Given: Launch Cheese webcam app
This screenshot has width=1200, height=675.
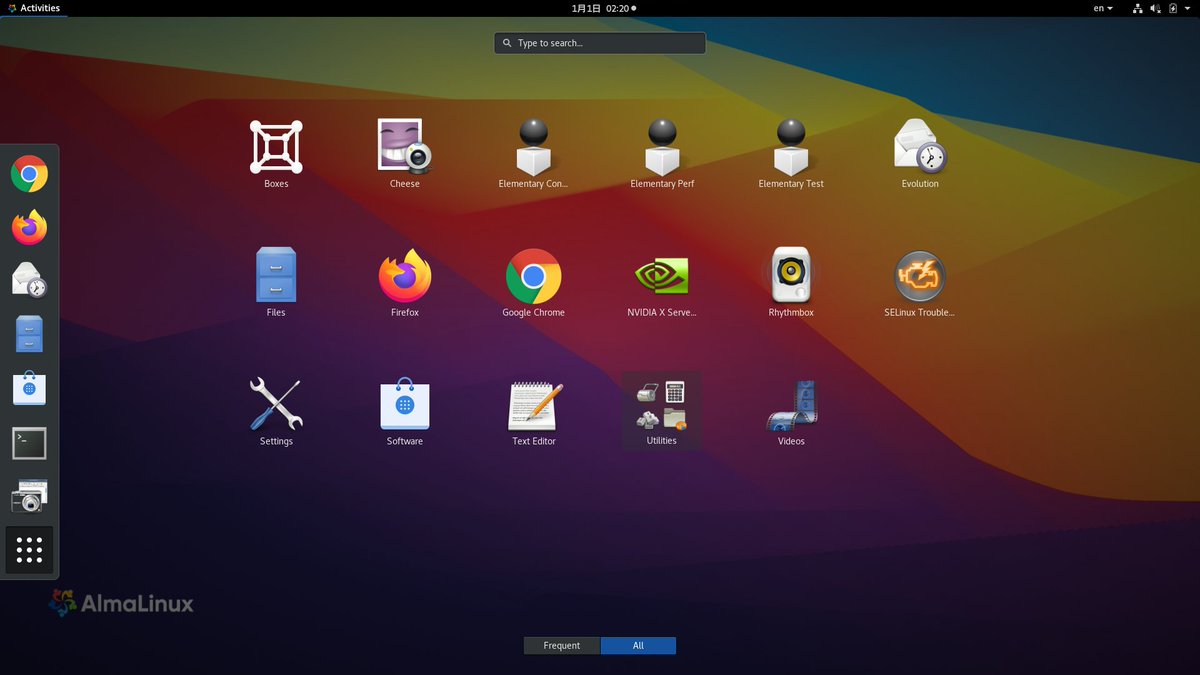Looking at the screenshot, I should pos(405,154).
